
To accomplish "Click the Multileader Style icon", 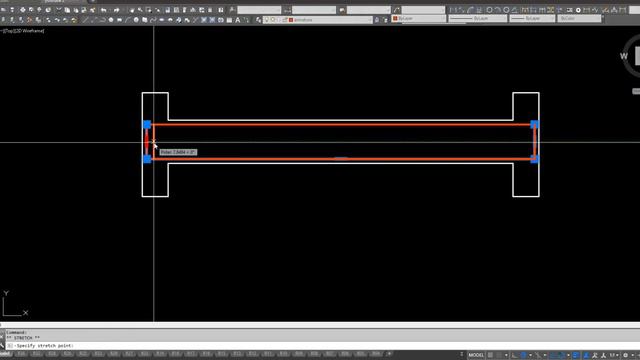I will click(396, 10).
